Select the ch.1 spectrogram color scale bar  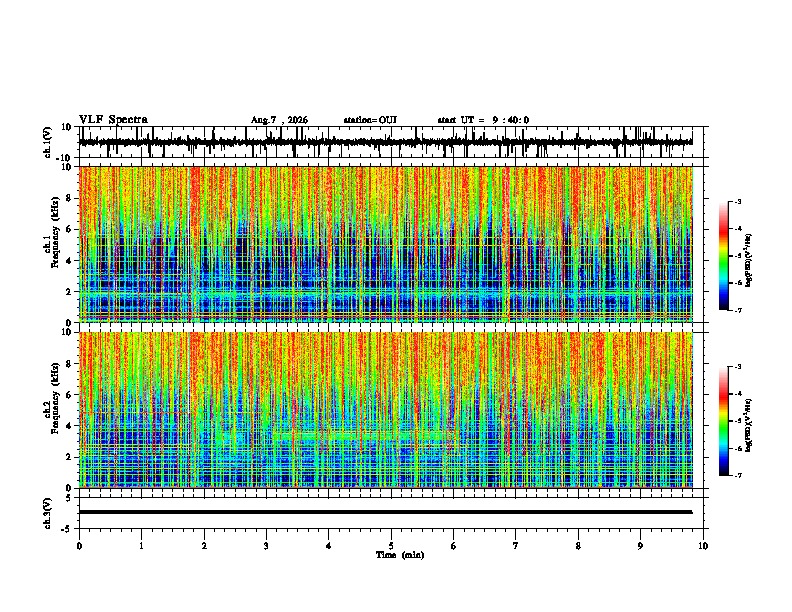pos(724,256)
